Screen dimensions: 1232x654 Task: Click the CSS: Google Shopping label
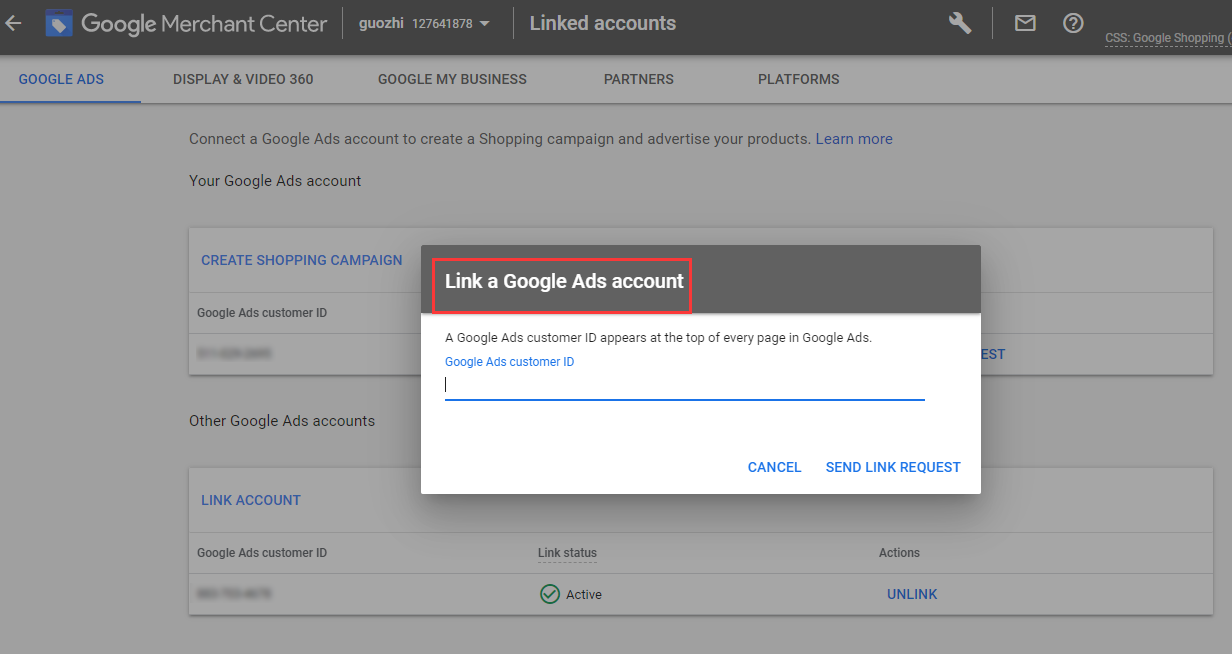coord(1167,38)
